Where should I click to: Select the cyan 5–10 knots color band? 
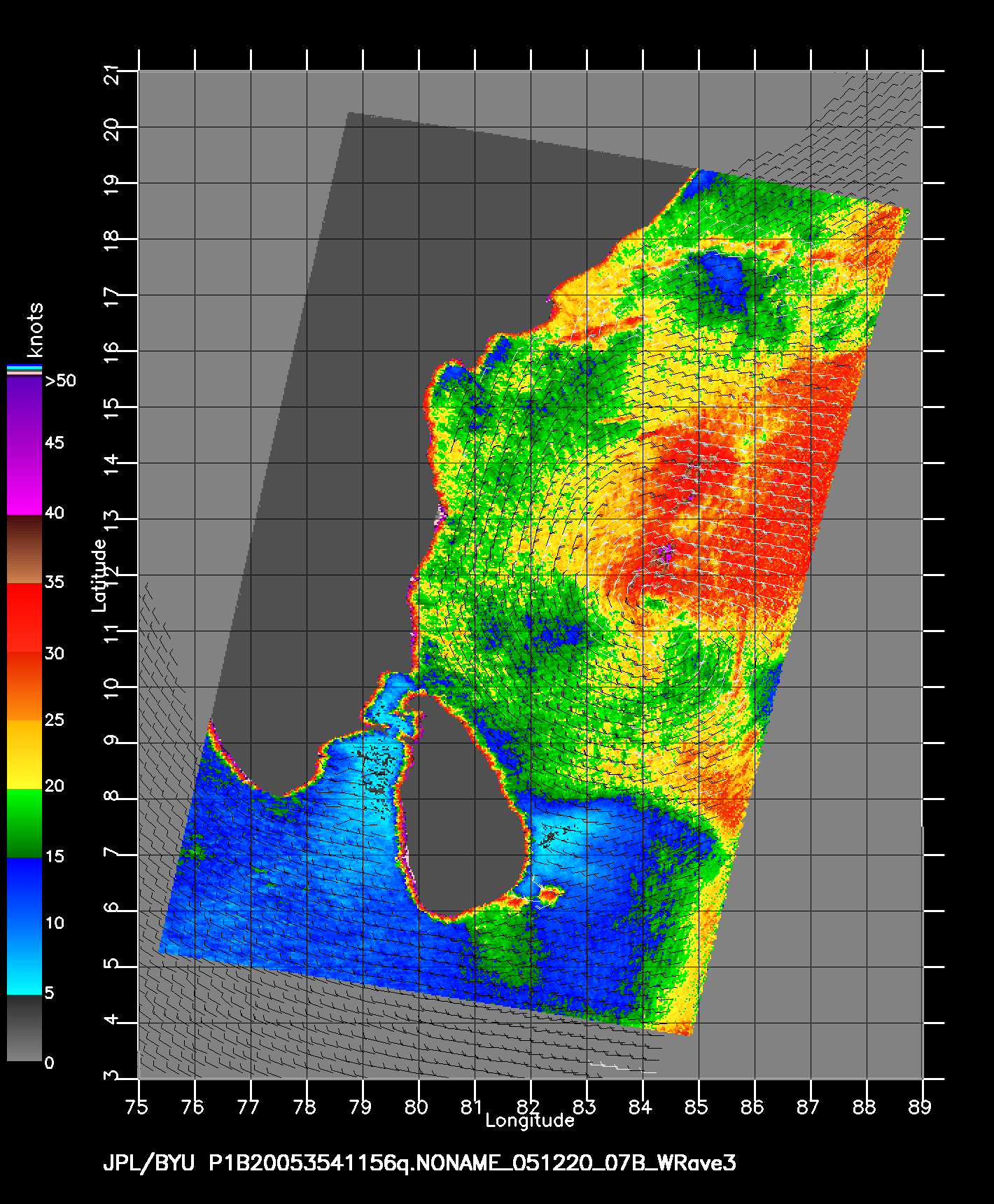[24, 960]
